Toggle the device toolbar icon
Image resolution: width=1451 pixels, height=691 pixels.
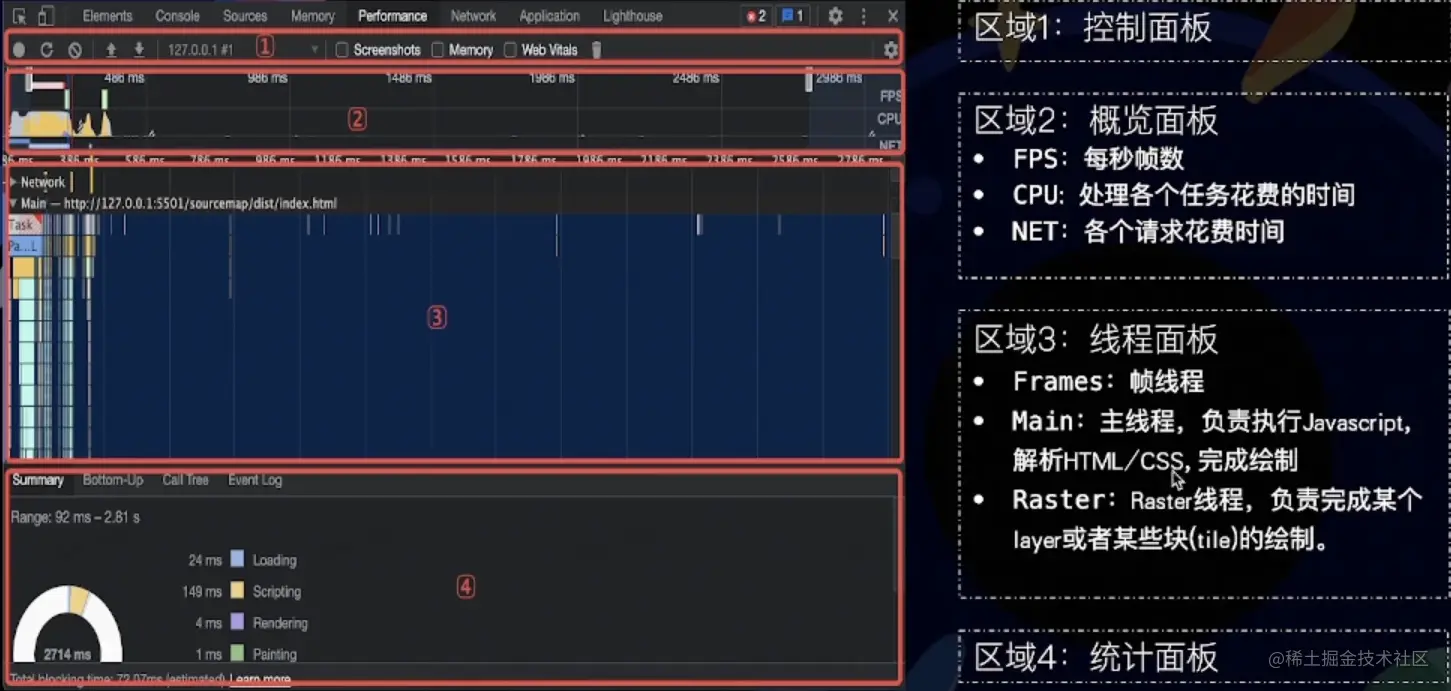46,16
